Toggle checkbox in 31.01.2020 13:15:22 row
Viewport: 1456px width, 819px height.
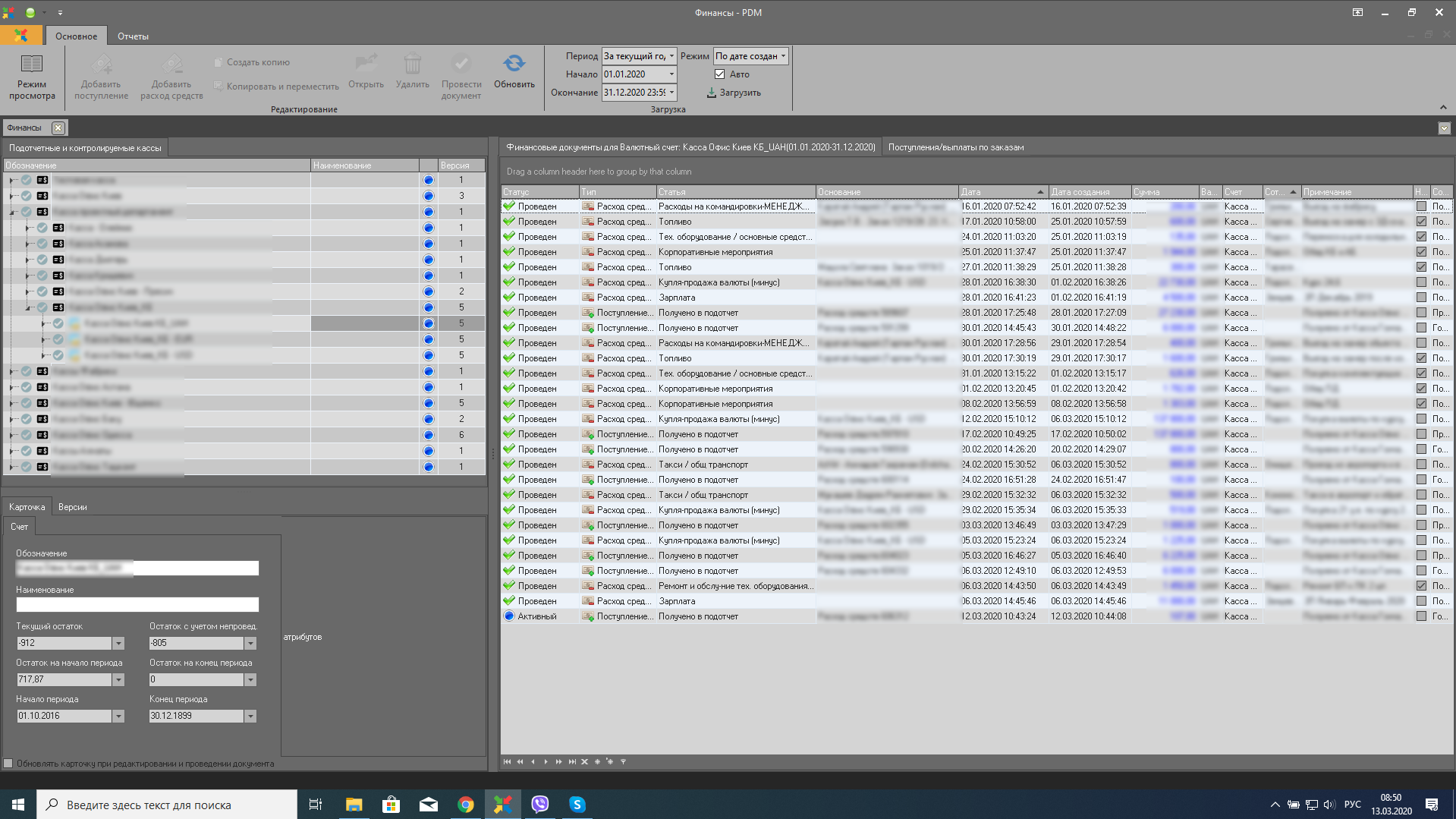pyautogui.click(x=1421, y=373)
